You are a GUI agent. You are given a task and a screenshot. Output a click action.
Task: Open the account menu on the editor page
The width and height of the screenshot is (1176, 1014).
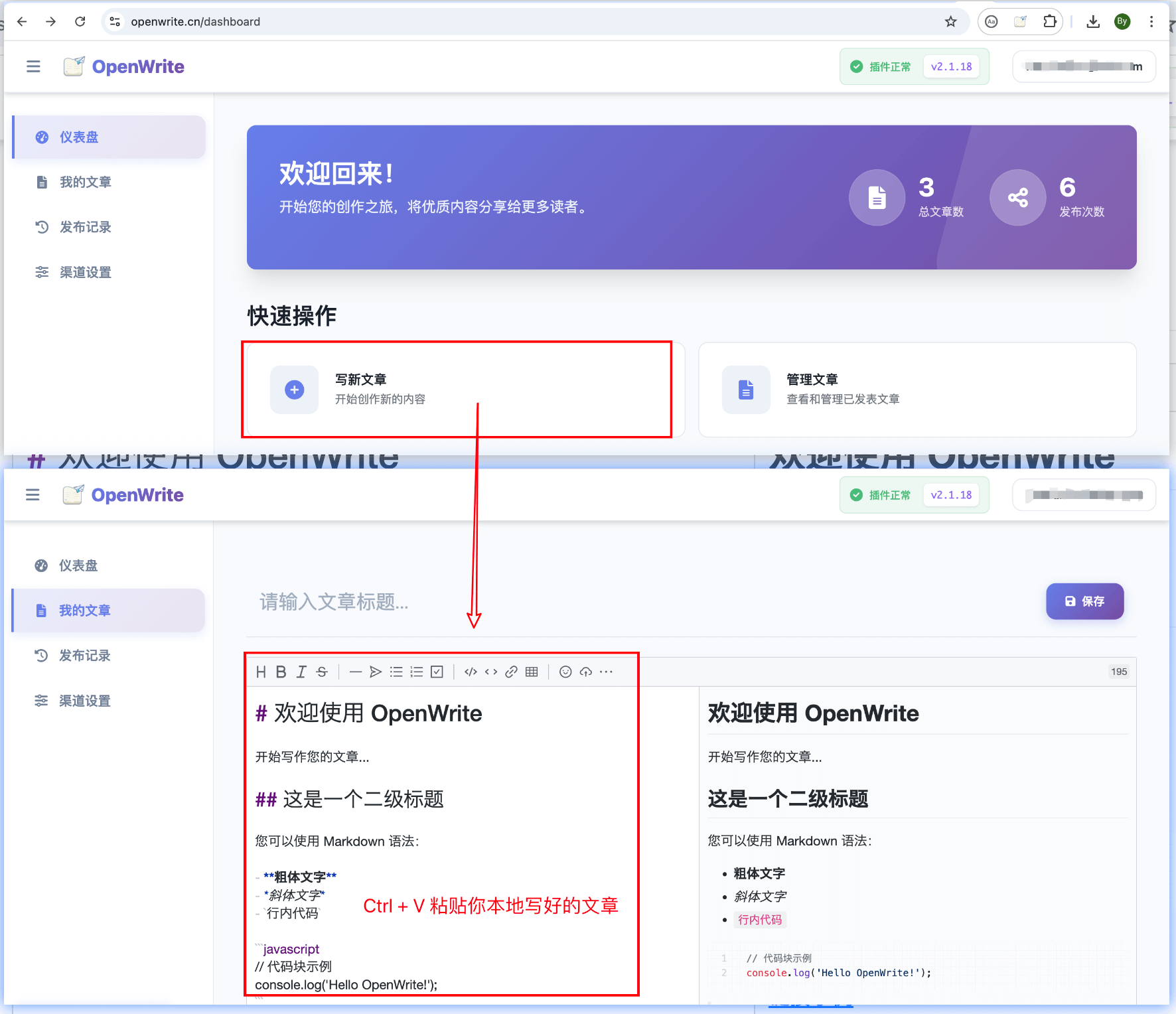point(1084,495)
